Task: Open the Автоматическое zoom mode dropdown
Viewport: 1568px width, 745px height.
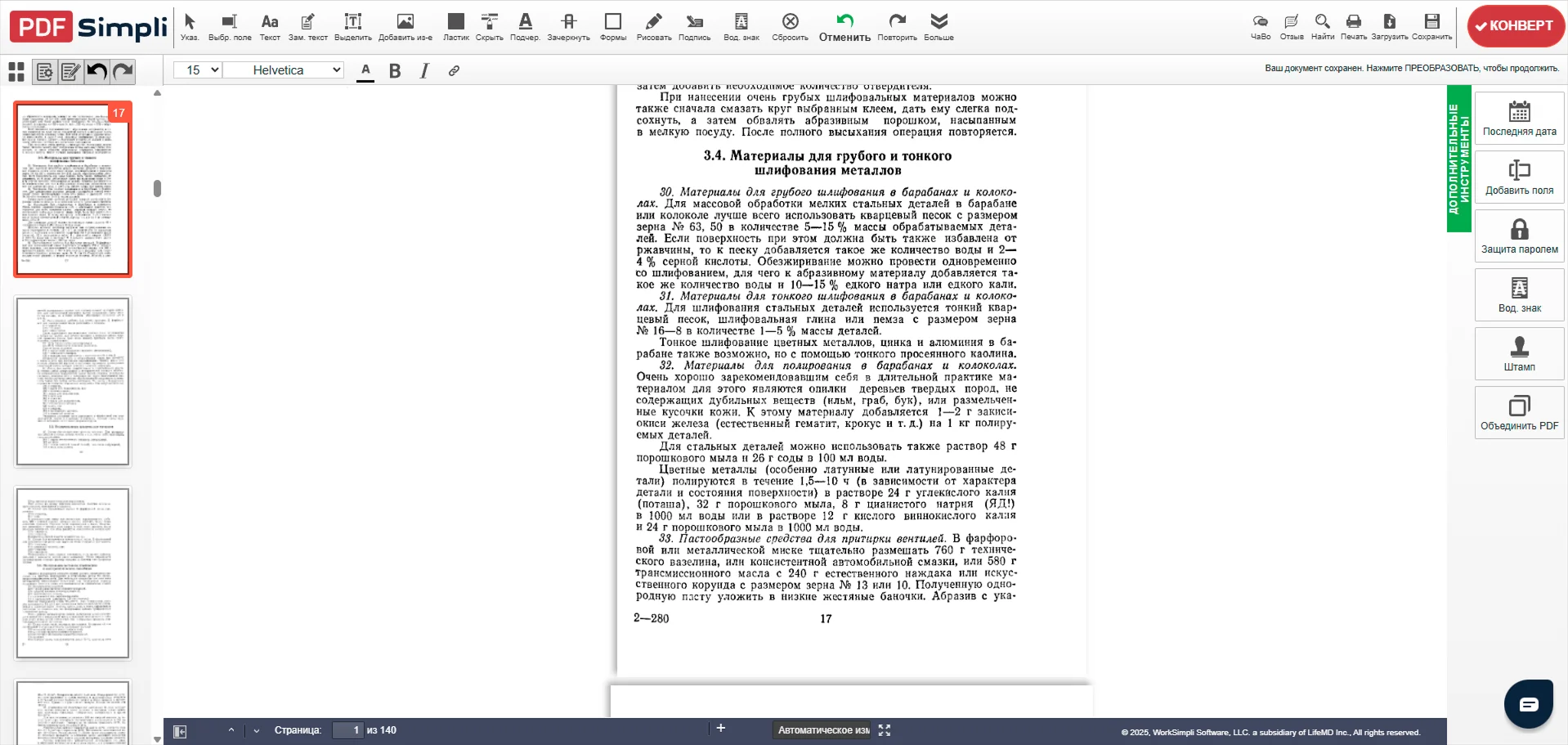Action: point(823,730)
